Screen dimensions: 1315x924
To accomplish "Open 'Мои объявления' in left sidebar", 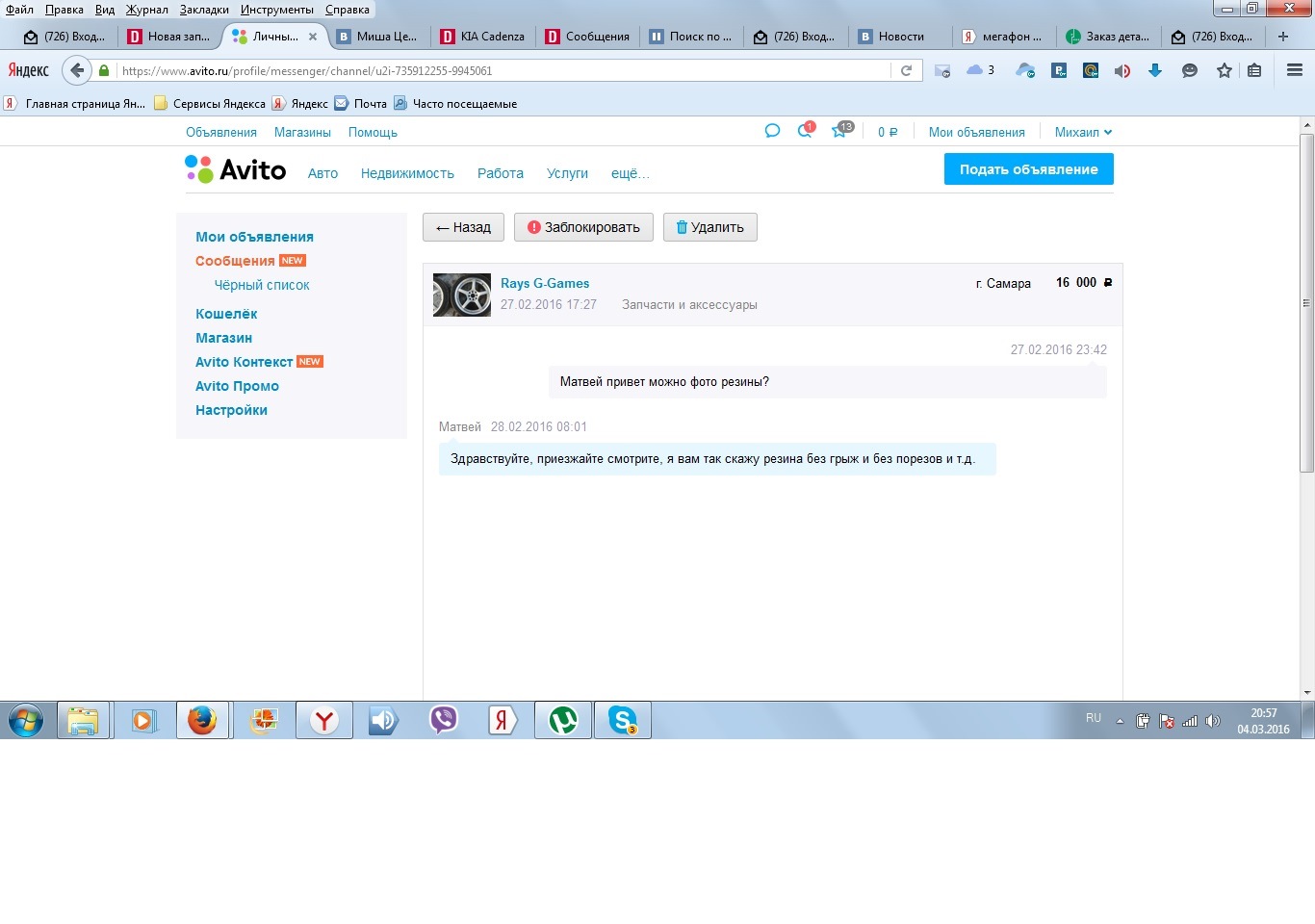I will (x=254, y=237).
